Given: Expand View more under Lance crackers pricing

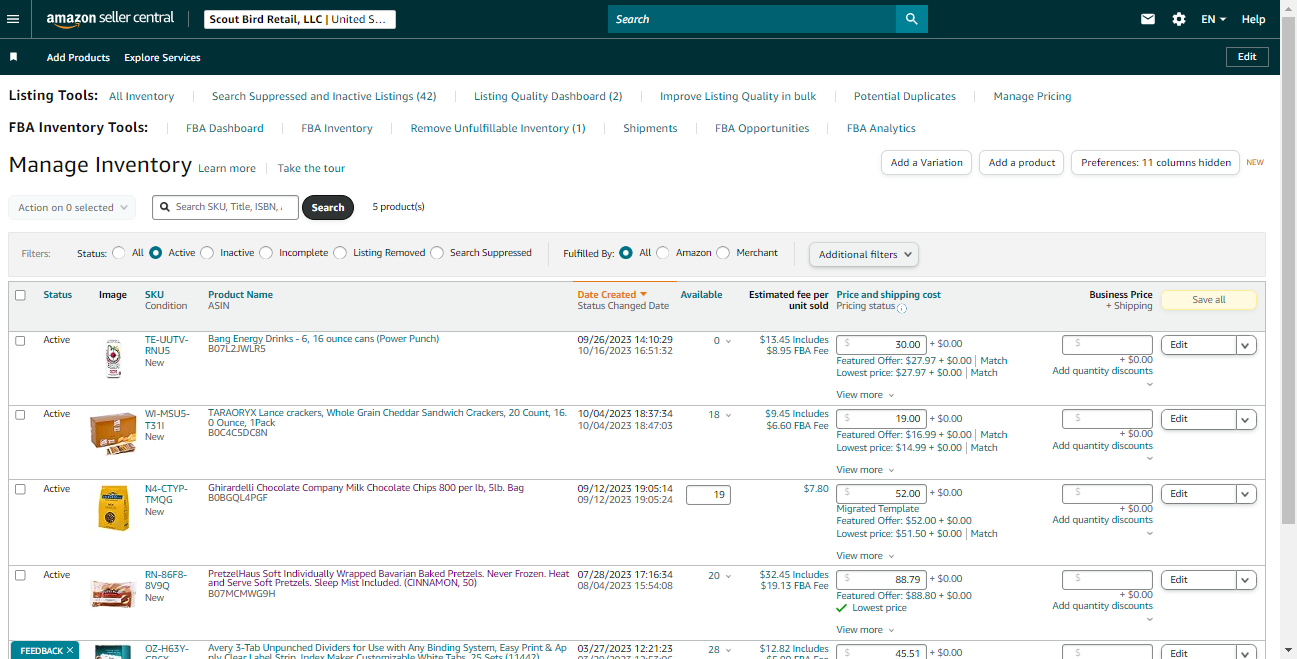Looking at the screenshot, I should [865, 470].
